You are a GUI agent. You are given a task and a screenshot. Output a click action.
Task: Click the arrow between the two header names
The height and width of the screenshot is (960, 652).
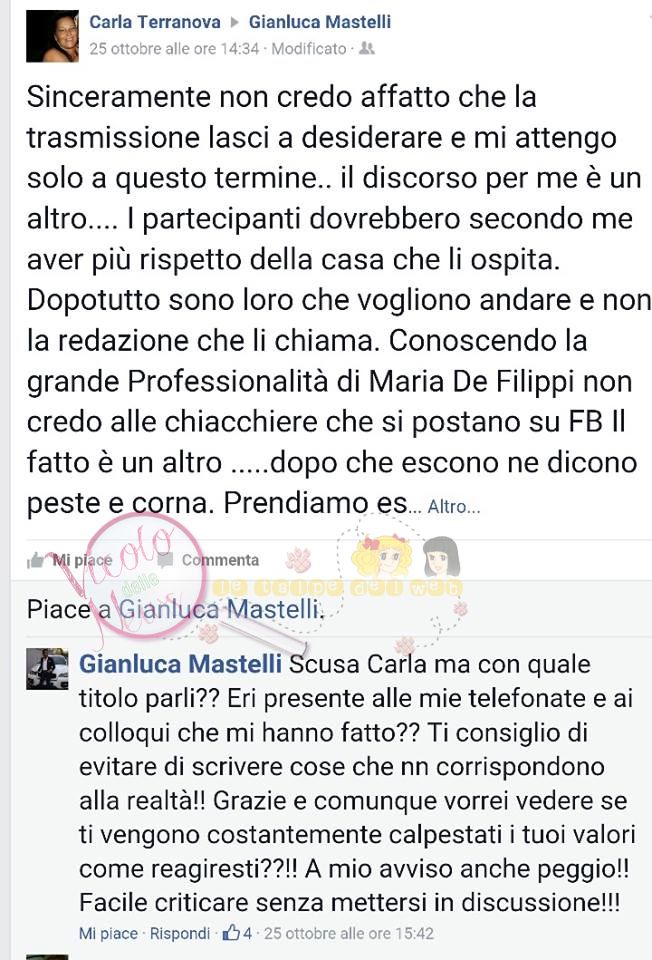[x=234, y=23]
